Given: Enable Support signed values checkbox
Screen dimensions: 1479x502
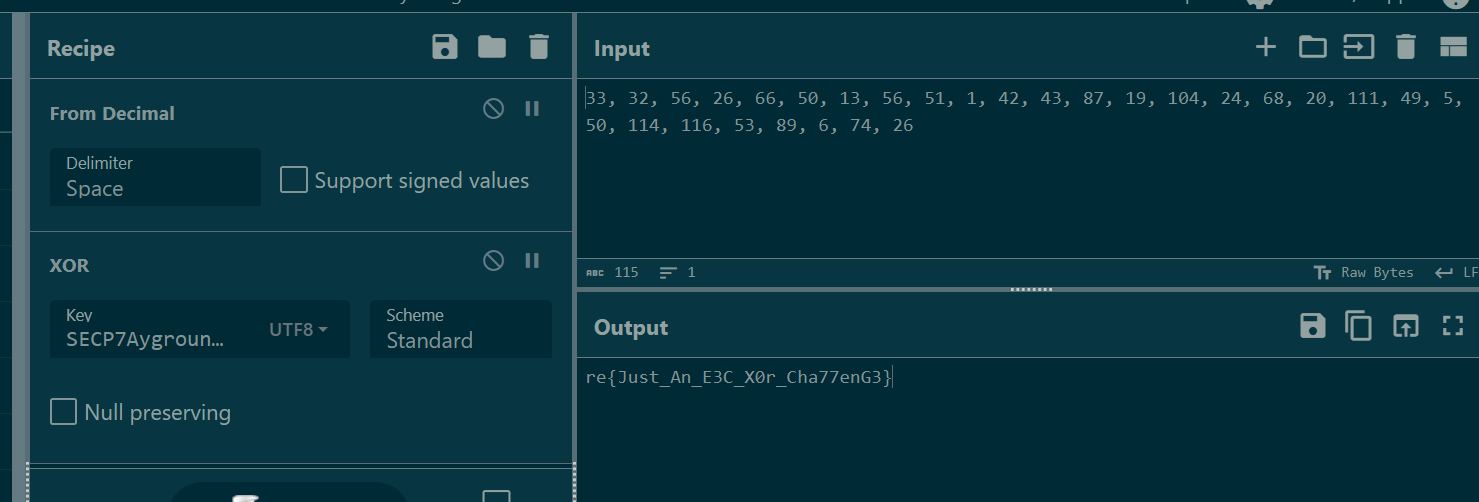Looking at the screenshot, I should click(294, 180).
